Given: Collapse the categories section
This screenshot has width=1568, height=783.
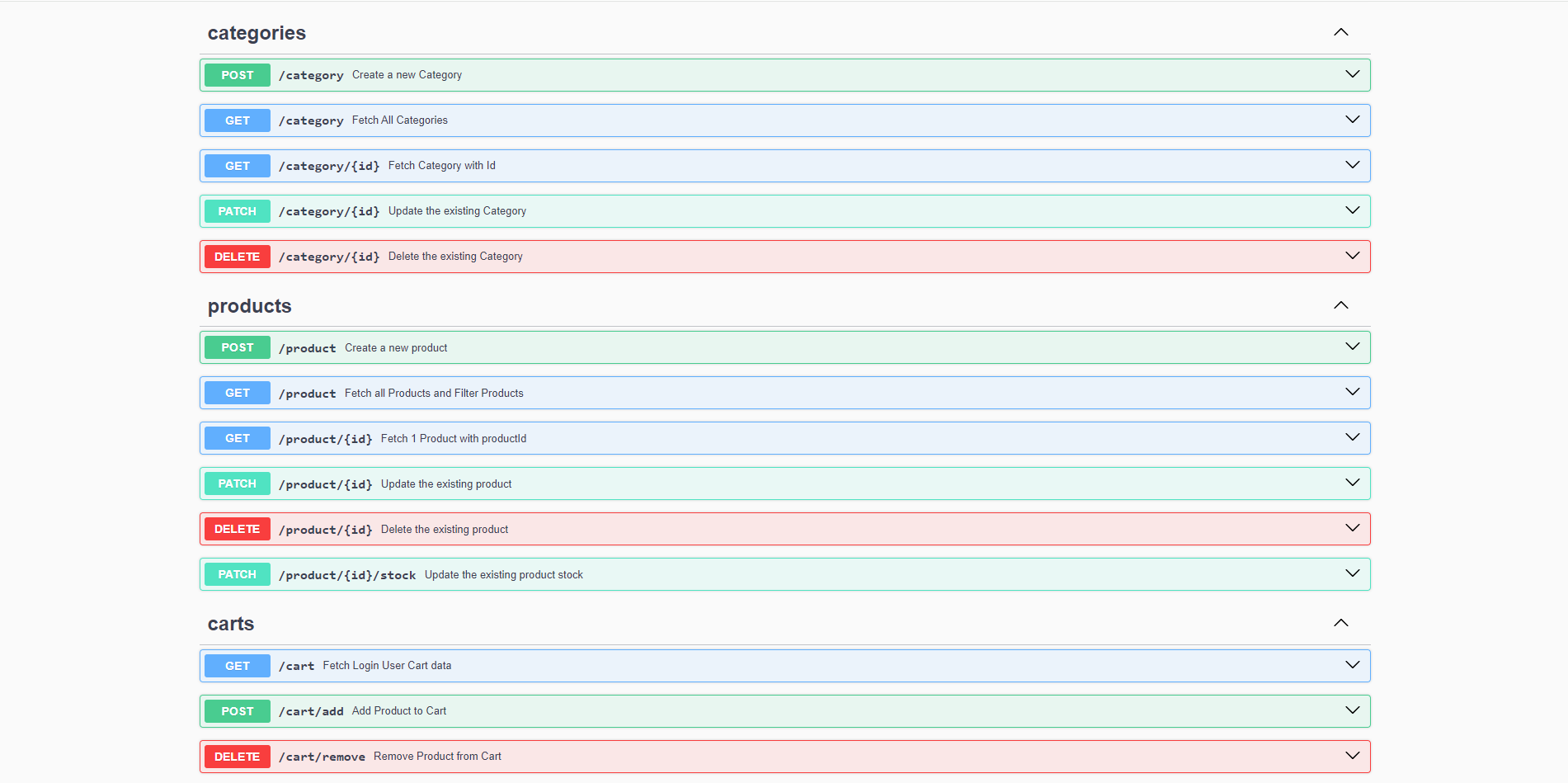Looking at the screenshot, I should pos(1341,32).
